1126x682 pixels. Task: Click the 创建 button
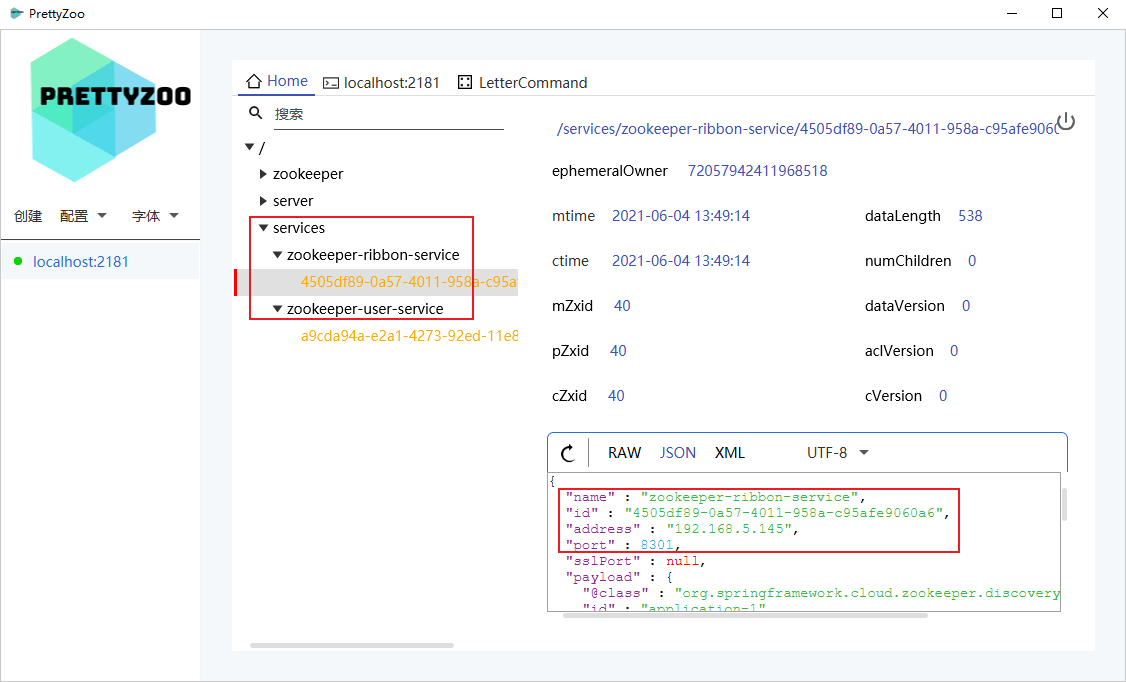[x=28, y=216]
